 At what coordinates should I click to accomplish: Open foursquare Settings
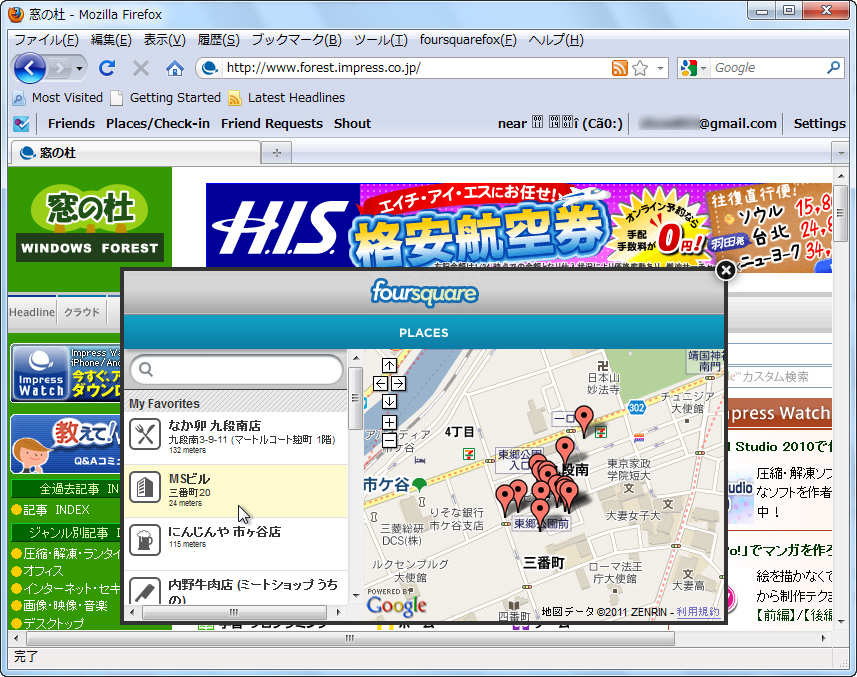820,123
